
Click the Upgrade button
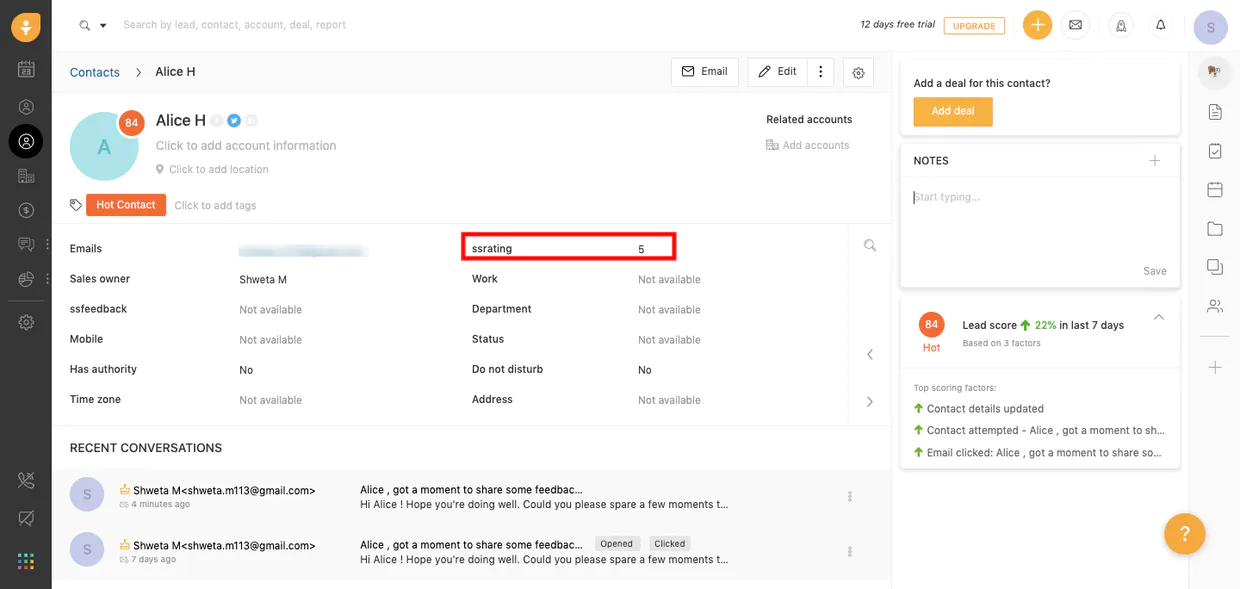(x=973, y=26)
